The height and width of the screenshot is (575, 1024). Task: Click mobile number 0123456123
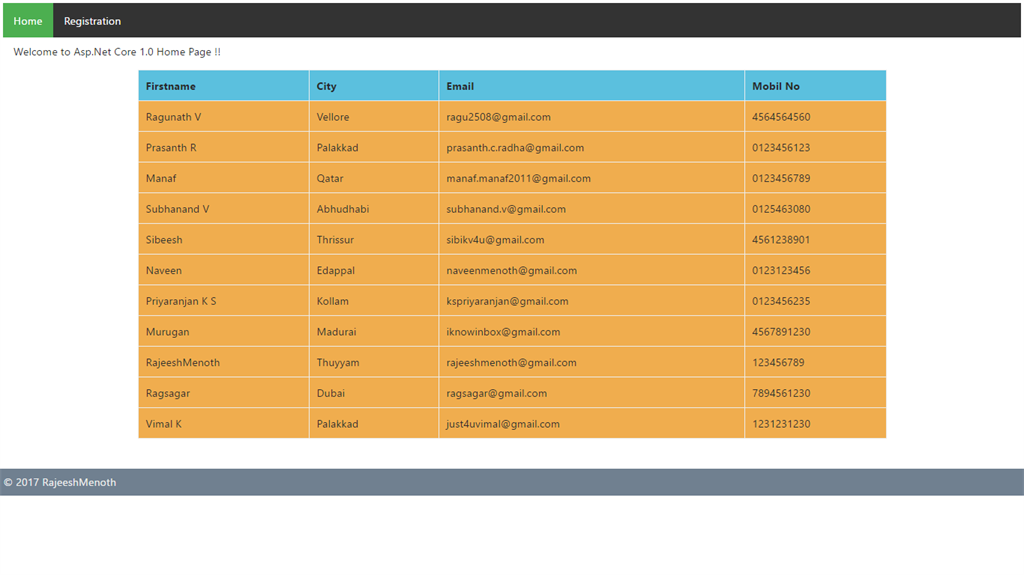click(781, 148)
